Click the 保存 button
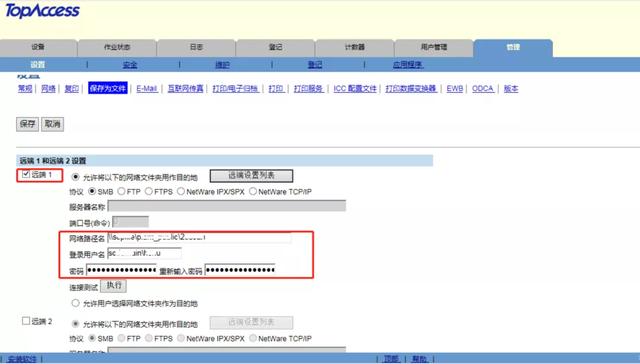640x364 pixels. pyautogui.click(x=27, y=124)
